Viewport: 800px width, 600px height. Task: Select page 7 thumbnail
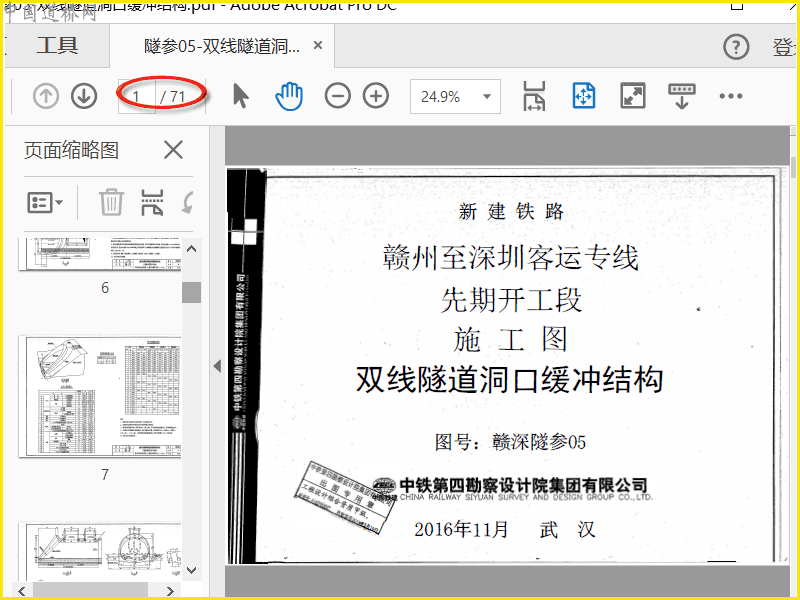[x=100, y=396]
